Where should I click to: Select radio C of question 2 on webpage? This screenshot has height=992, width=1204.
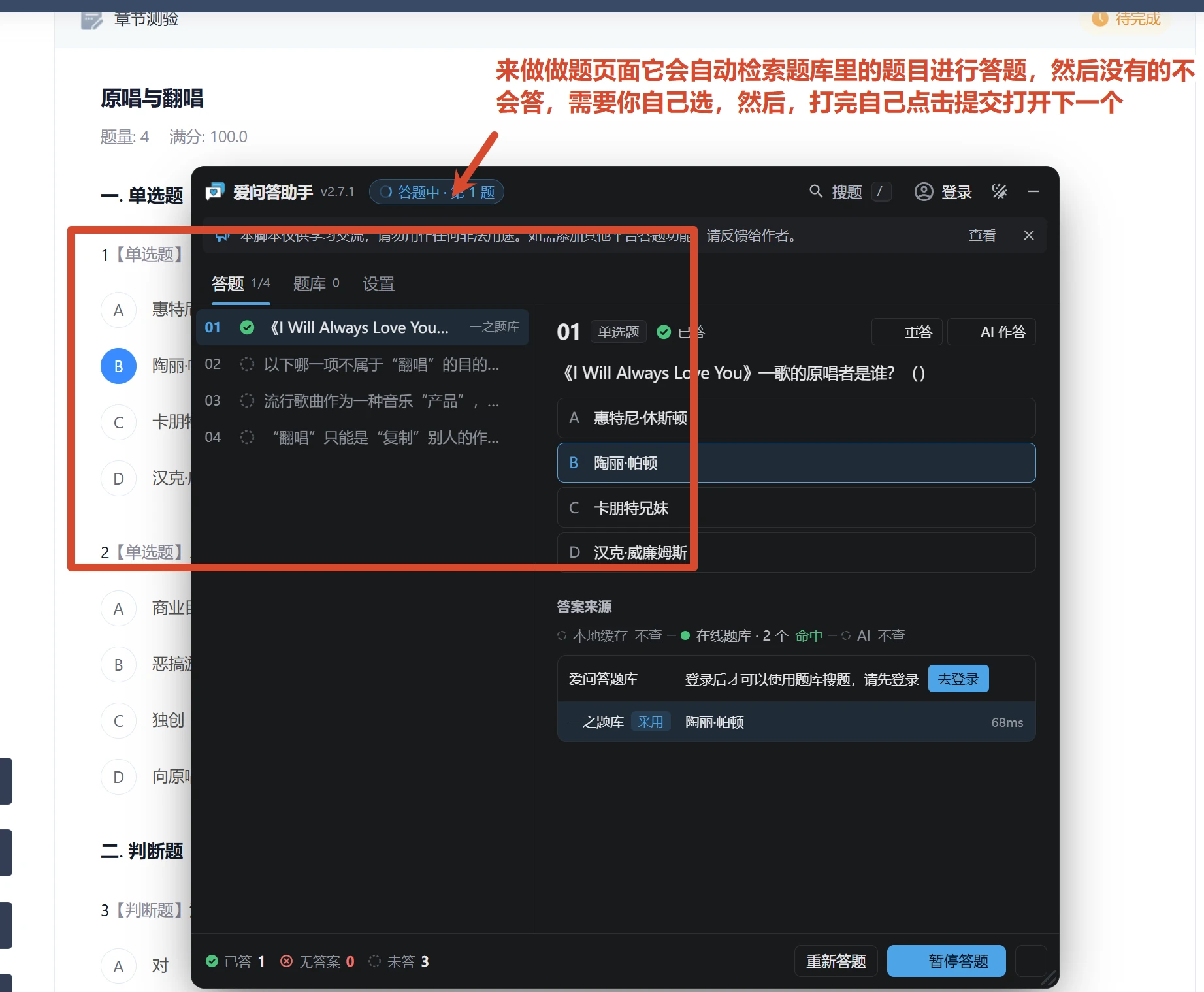[x=118, y=721]
